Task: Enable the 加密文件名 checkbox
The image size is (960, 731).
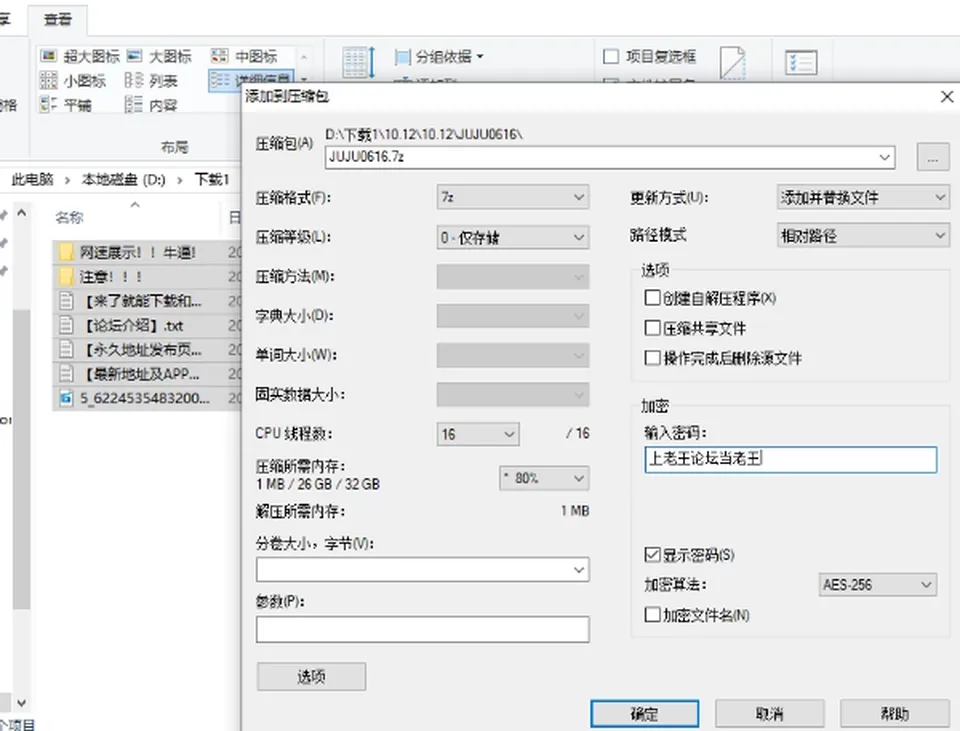Action: coord(653,615)
